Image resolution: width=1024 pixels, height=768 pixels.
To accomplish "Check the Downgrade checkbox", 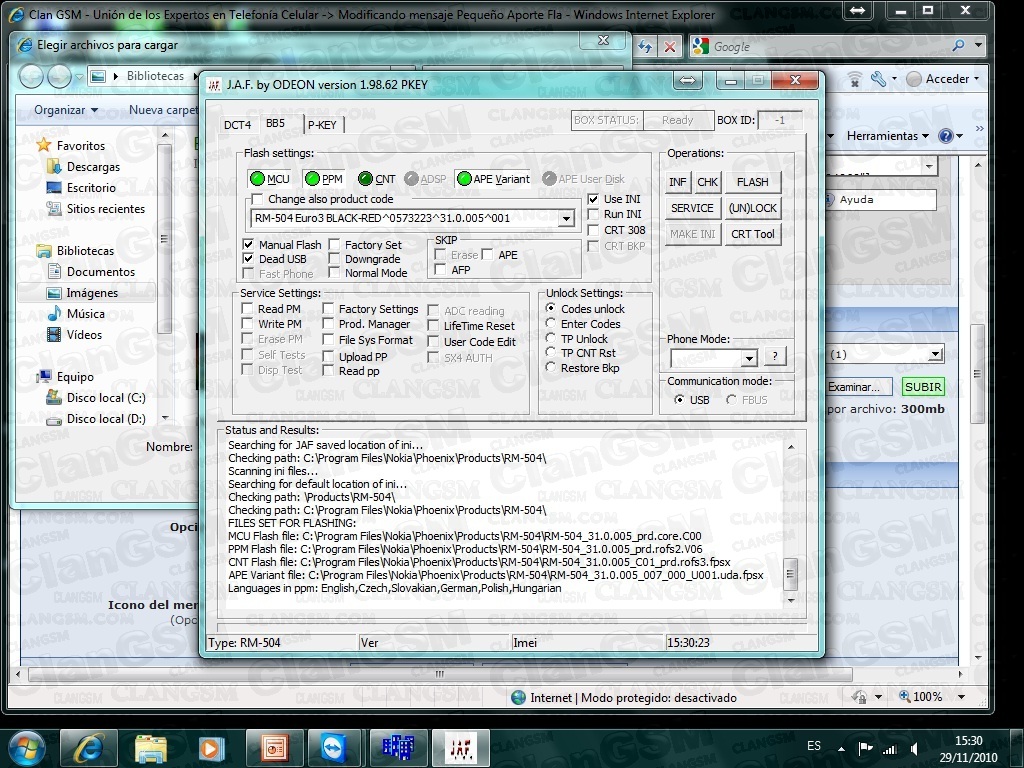I will tap(334, 259).
